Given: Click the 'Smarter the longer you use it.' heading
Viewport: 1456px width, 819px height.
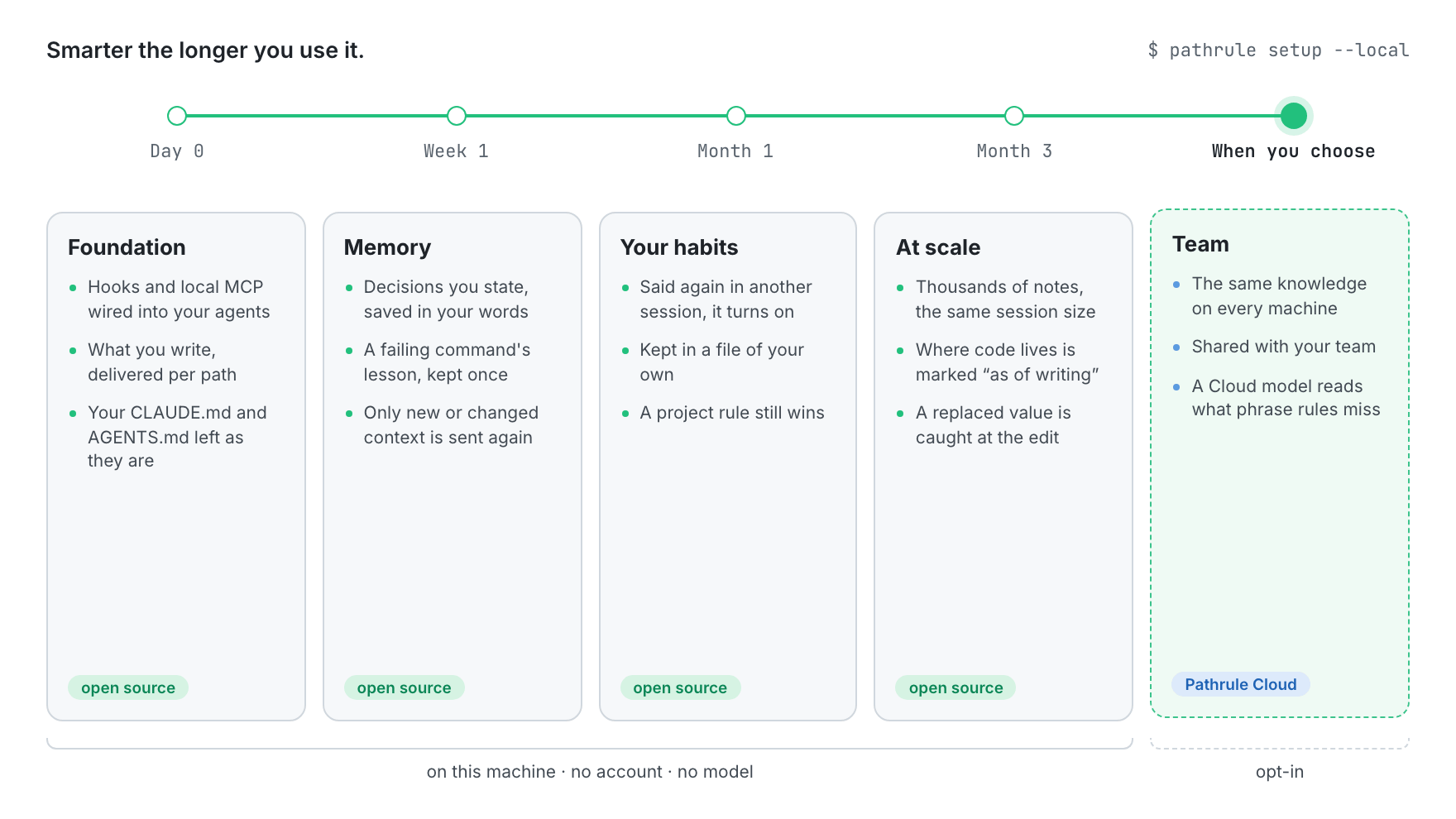Looking at the screenshot, I should (205, 50).
